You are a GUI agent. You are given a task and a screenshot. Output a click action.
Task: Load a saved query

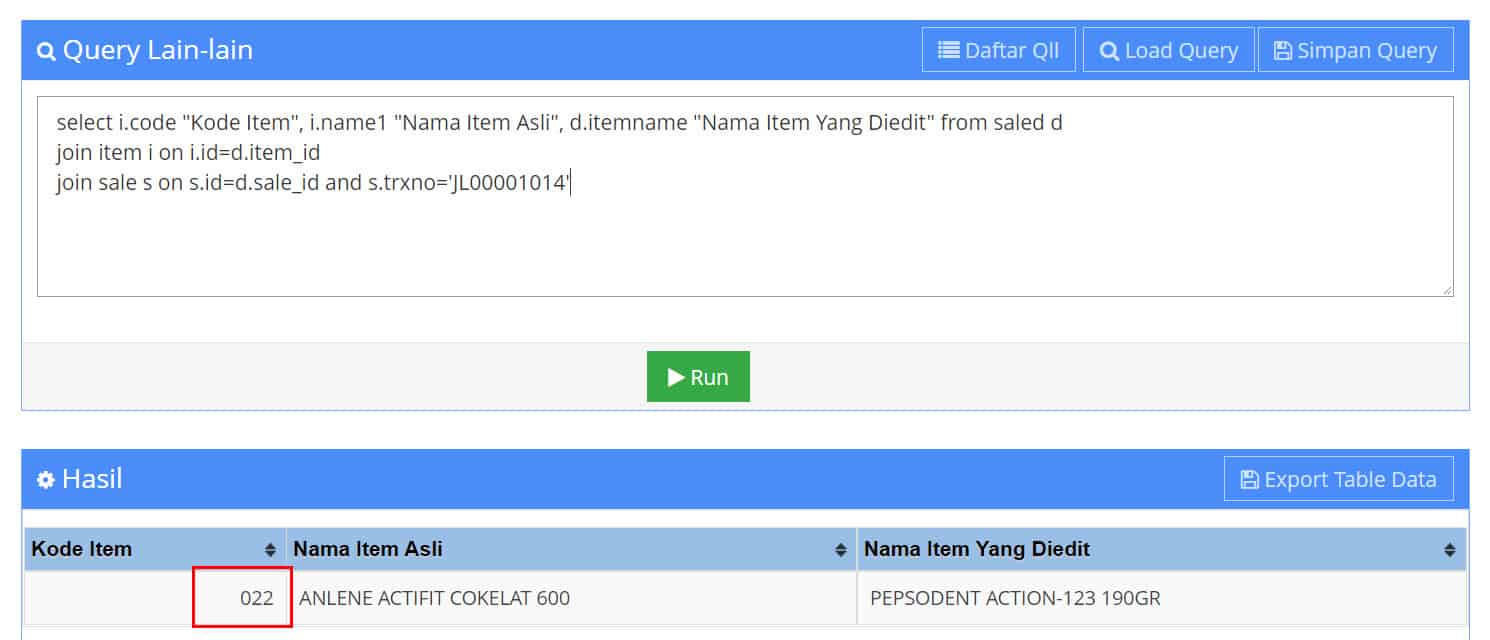click(1168, 50)
